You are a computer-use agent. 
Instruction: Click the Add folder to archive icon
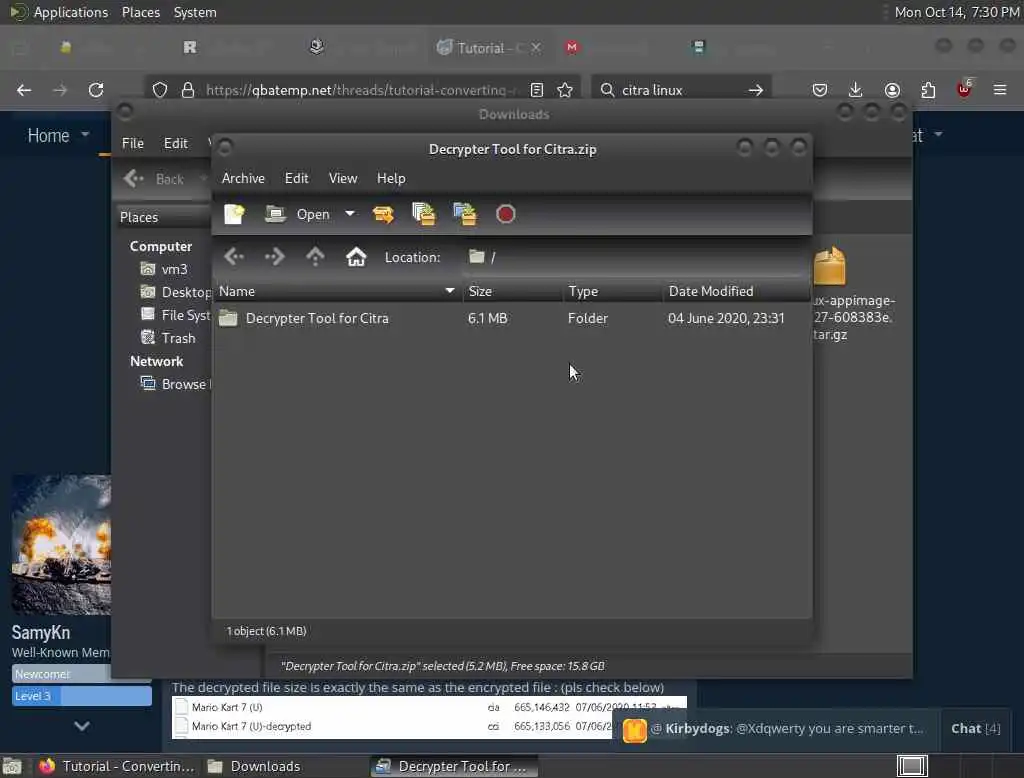point(465,214)
